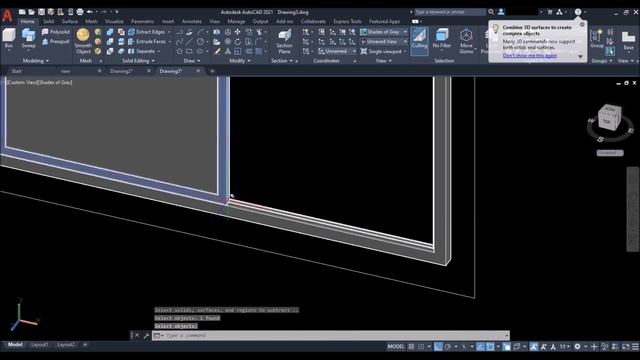Switch to the Drawing2 file tab

pos(121,71)
